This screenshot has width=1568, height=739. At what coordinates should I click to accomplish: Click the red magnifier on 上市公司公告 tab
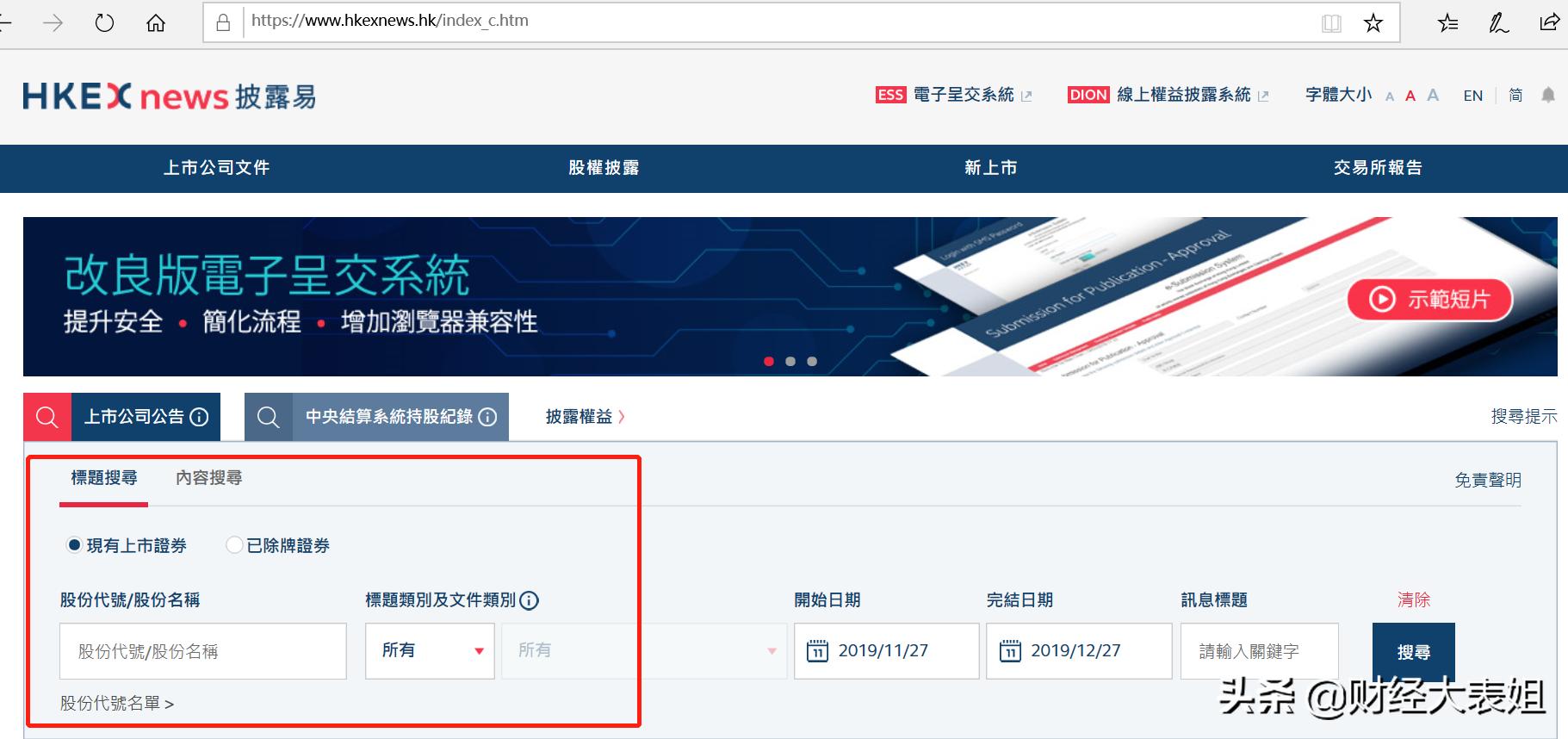tap(47, 417)
